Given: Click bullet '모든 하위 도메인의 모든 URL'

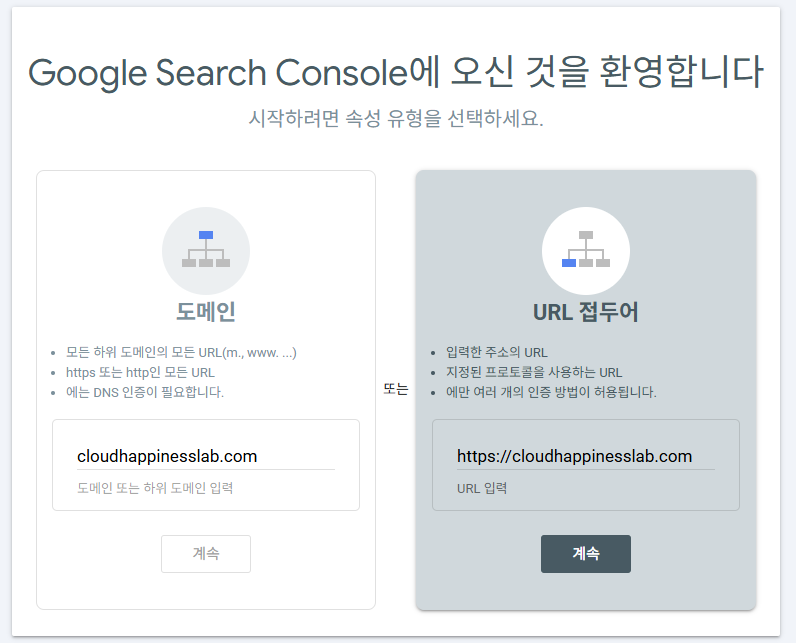Looking at the screenshot, I should (181, 353).
